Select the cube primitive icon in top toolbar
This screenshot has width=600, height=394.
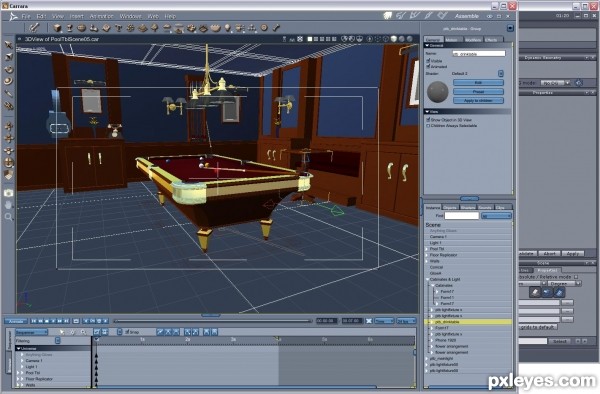(57, 28)
